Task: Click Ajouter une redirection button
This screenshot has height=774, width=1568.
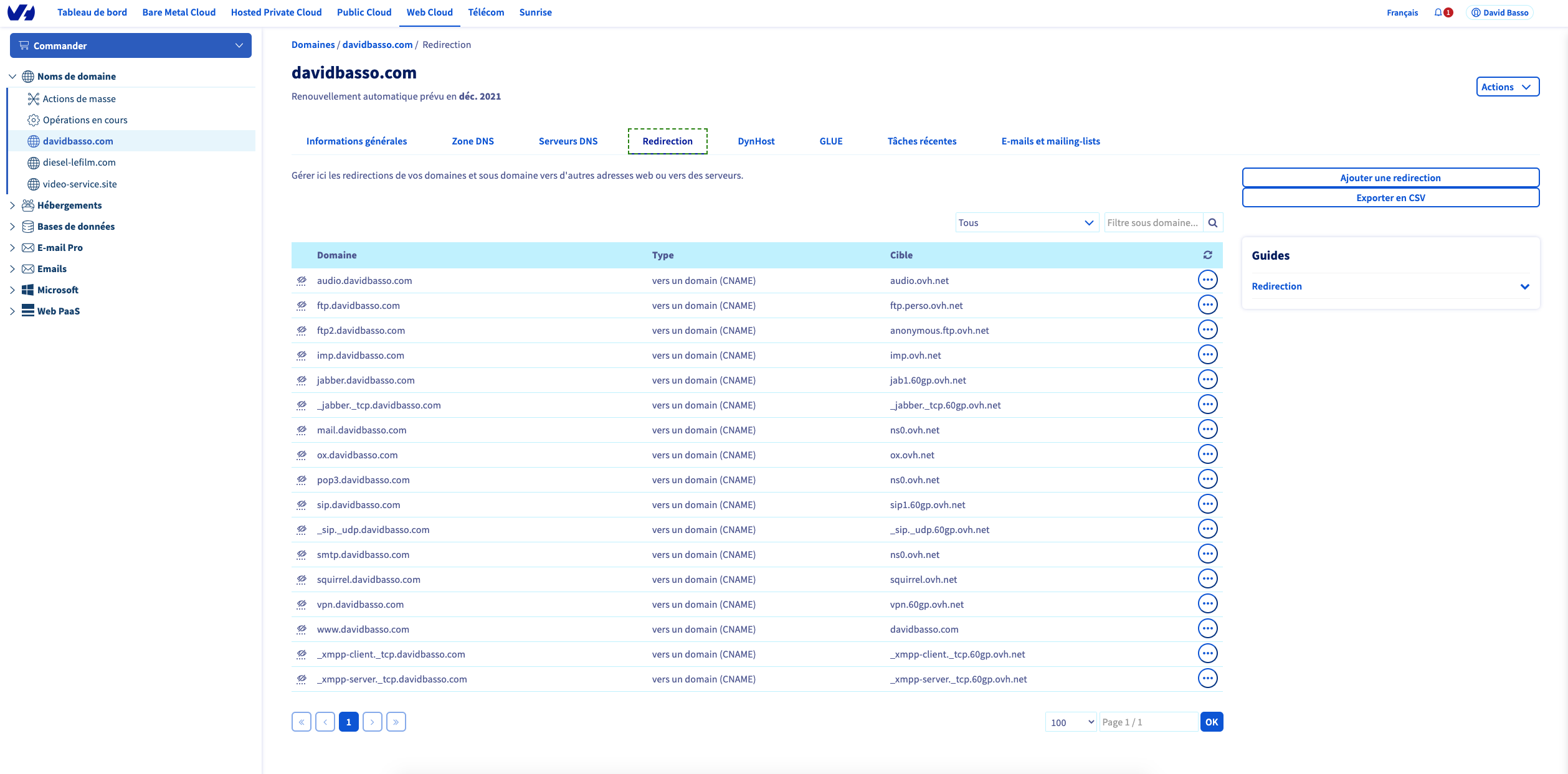Action: point(1390,178)
